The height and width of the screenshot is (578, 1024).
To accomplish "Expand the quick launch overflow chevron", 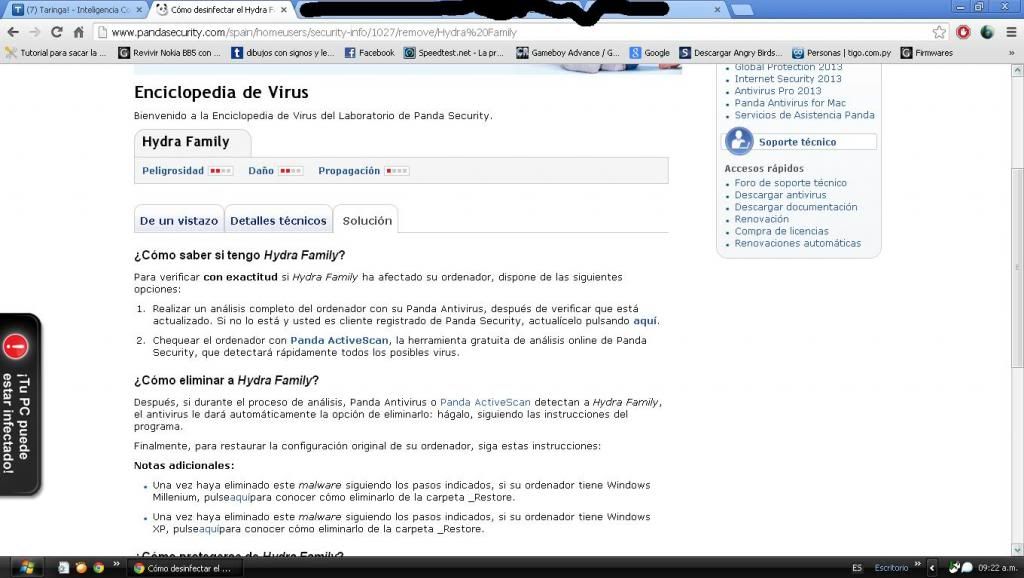I will tap(116, 564).
